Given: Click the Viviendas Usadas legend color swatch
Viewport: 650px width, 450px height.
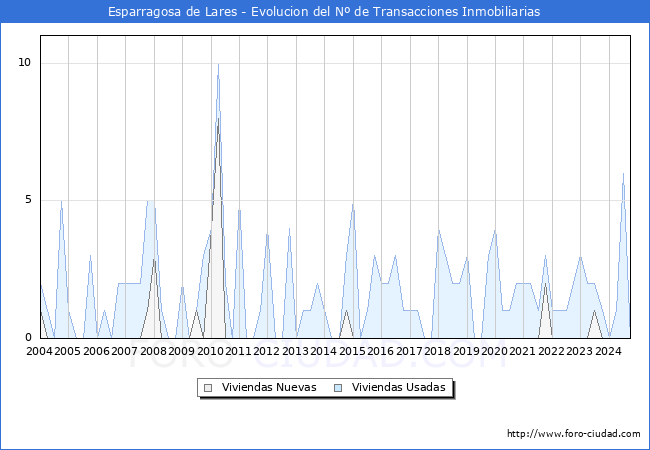Looking at the screenshot, I should 338,388.
